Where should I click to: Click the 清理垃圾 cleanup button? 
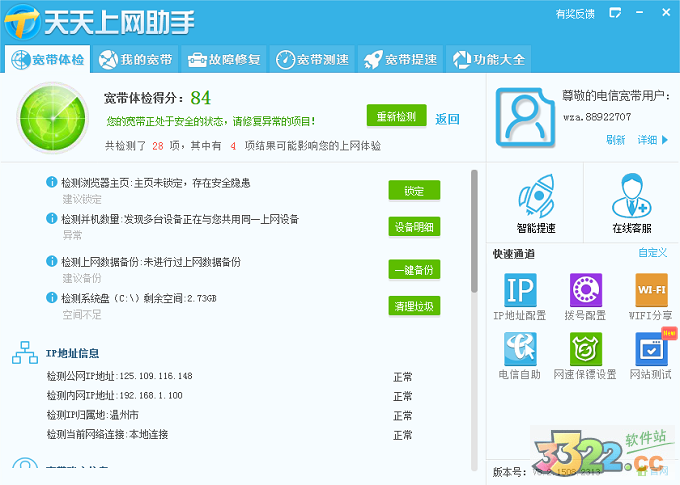coord(413,306)
